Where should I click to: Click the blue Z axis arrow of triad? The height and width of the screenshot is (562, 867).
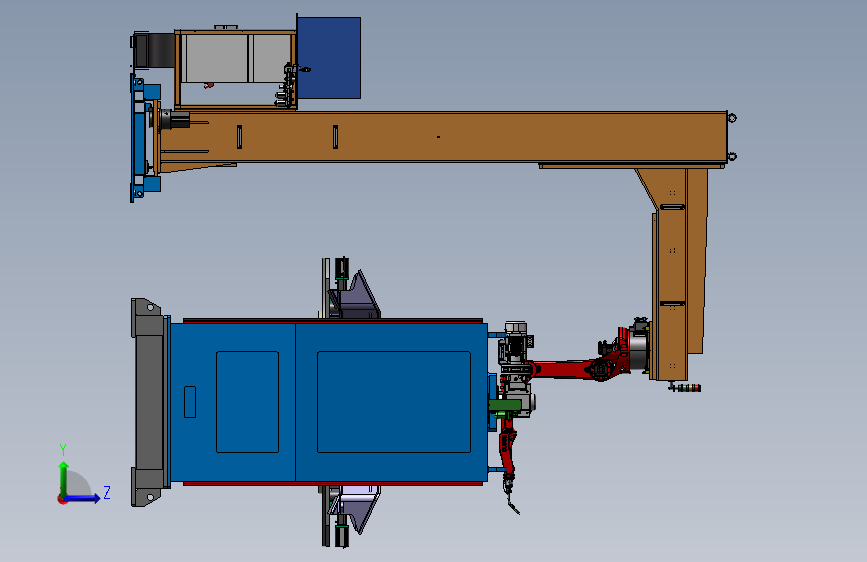pyautogui.click(x=83, y=498)
